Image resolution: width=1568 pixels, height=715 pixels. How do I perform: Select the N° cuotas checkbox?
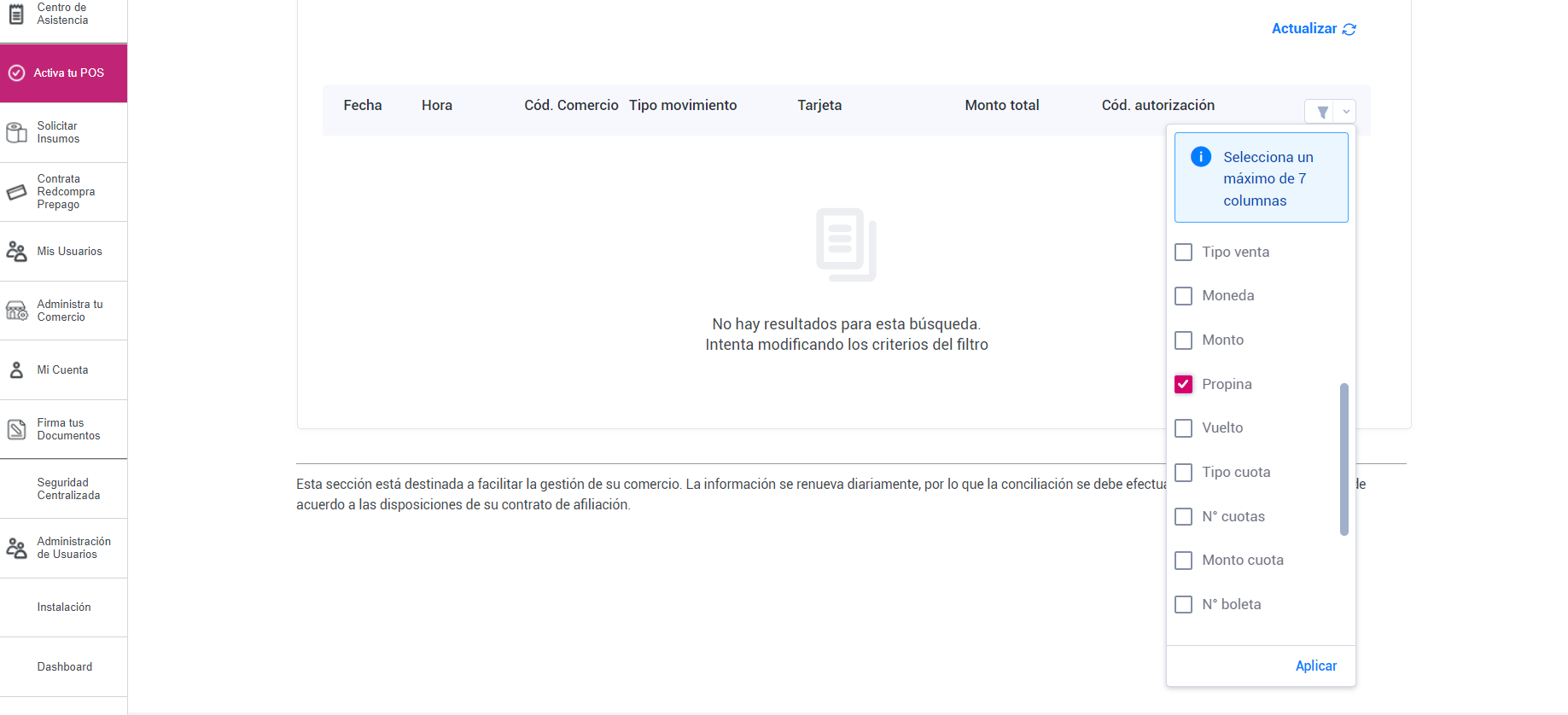click(1183, 517)
